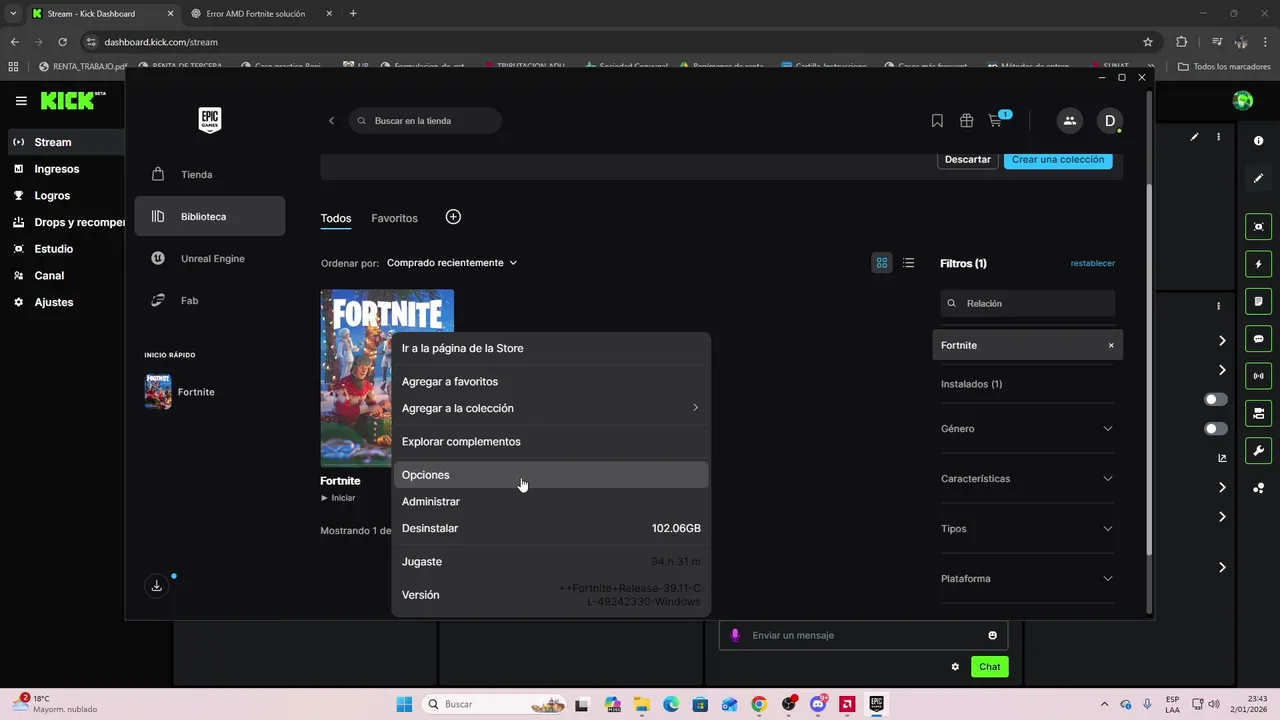Select Administrar in the context menu
1280x720 pixels.
[x=551, y=501]
